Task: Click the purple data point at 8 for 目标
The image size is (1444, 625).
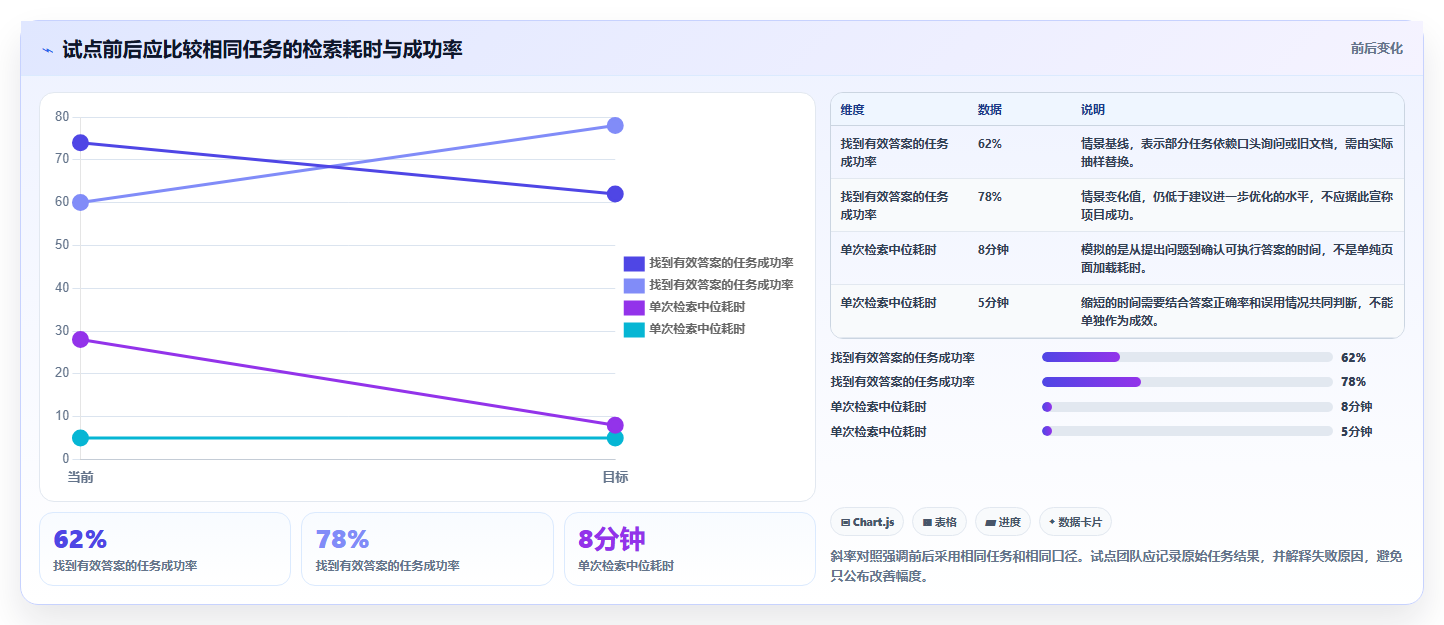Action: pos(615,425)
